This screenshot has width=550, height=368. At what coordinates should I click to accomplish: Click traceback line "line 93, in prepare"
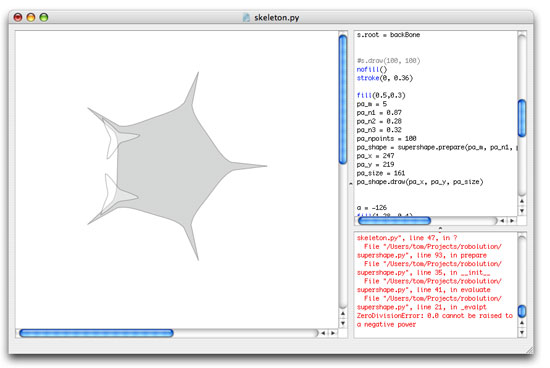point(422,255)
